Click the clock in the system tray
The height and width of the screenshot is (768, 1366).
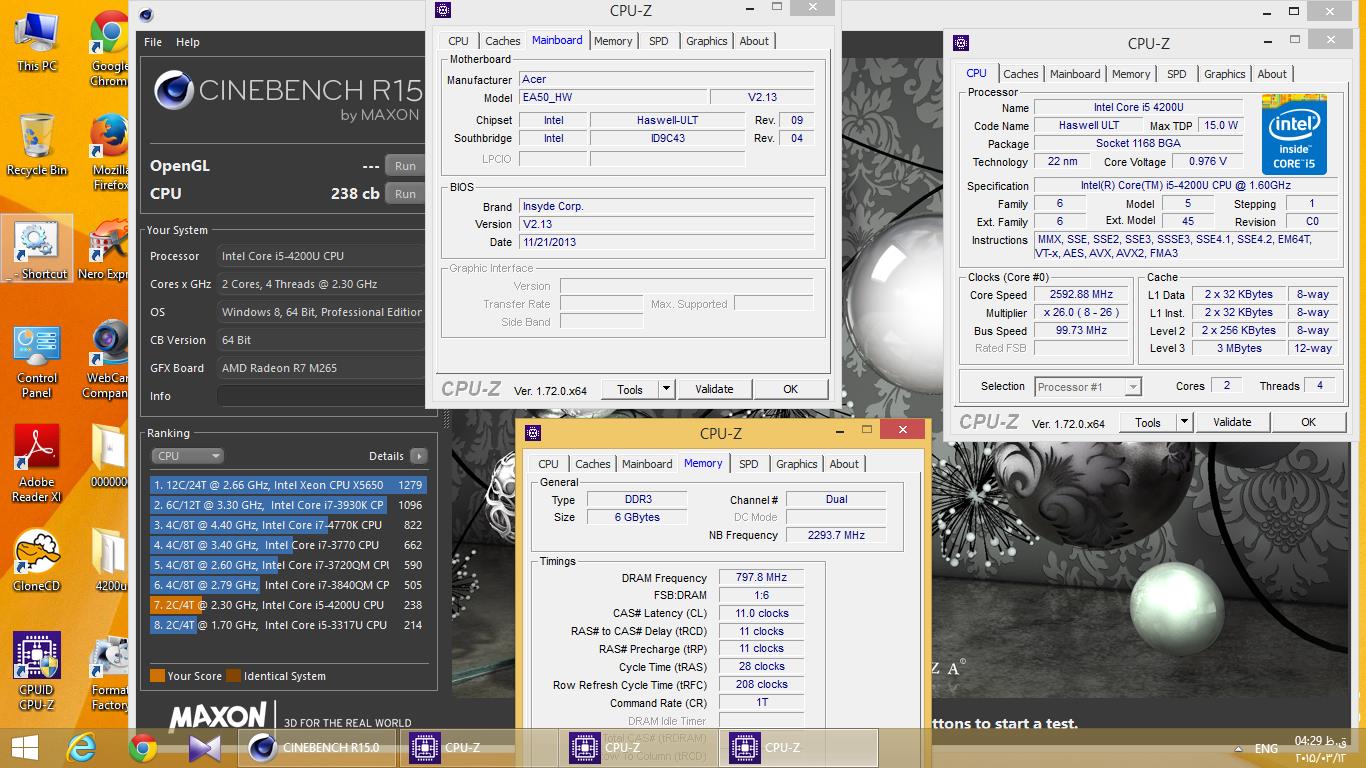tap(1320, 749)
